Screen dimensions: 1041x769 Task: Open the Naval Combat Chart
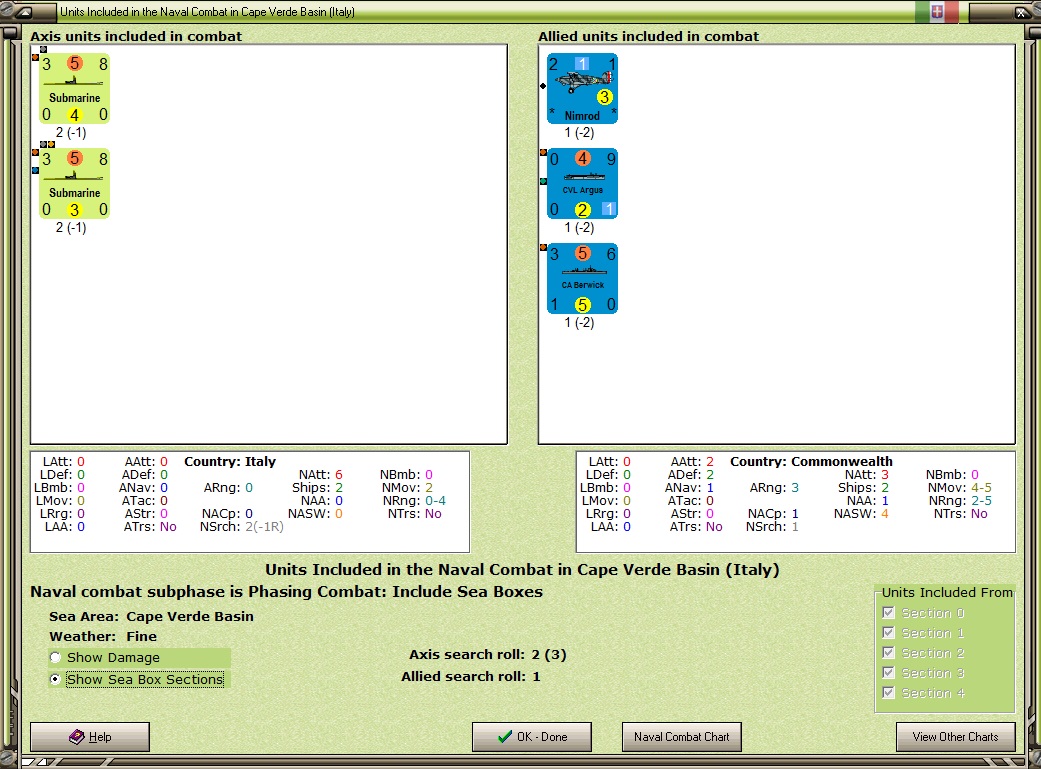(682, 737)
